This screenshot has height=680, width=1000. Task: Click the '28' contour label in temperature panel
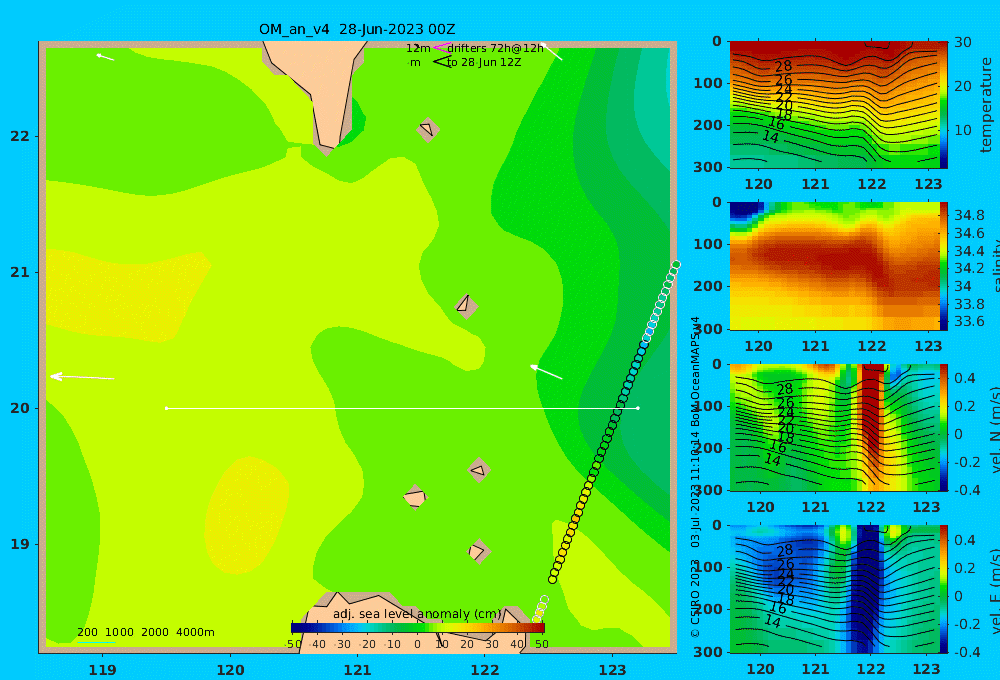(783, 66)
